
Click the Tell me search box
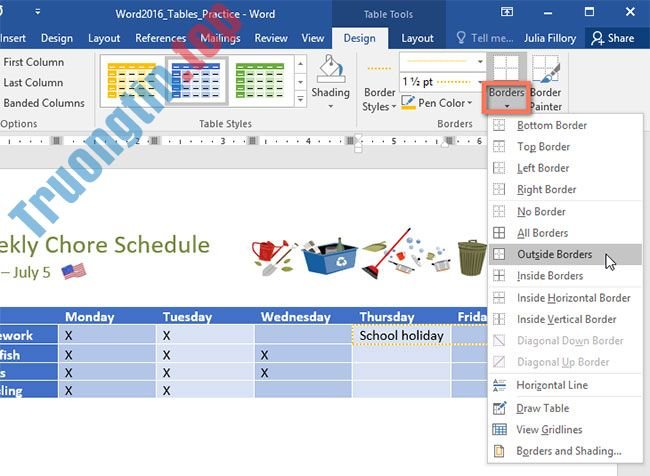484,38
